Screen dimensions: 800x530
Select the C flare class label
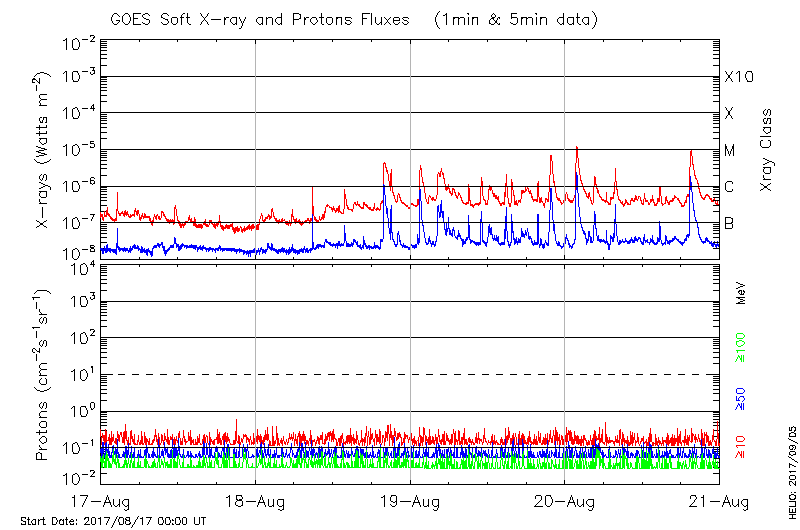point(729,187)
